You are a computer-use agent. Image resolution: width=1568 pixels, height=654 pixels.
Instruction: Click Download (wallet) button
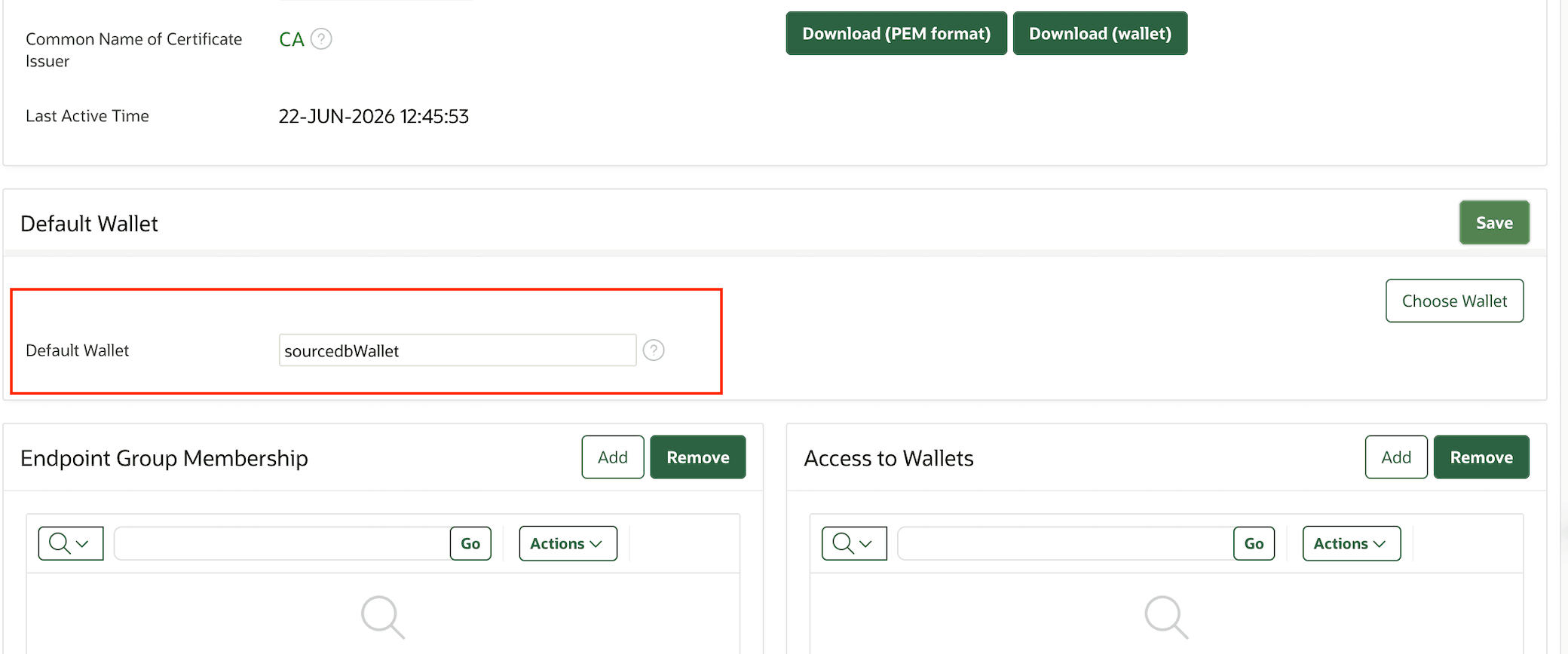[1100, 33]
